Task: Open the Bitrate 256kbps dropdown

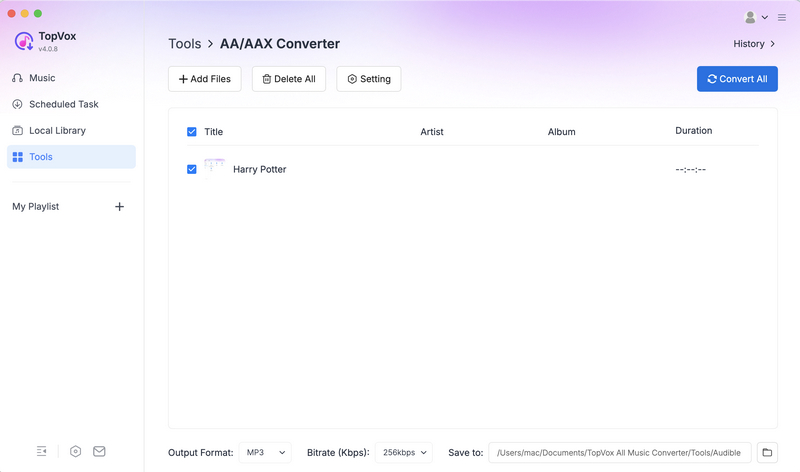Action: click(404, 453)
